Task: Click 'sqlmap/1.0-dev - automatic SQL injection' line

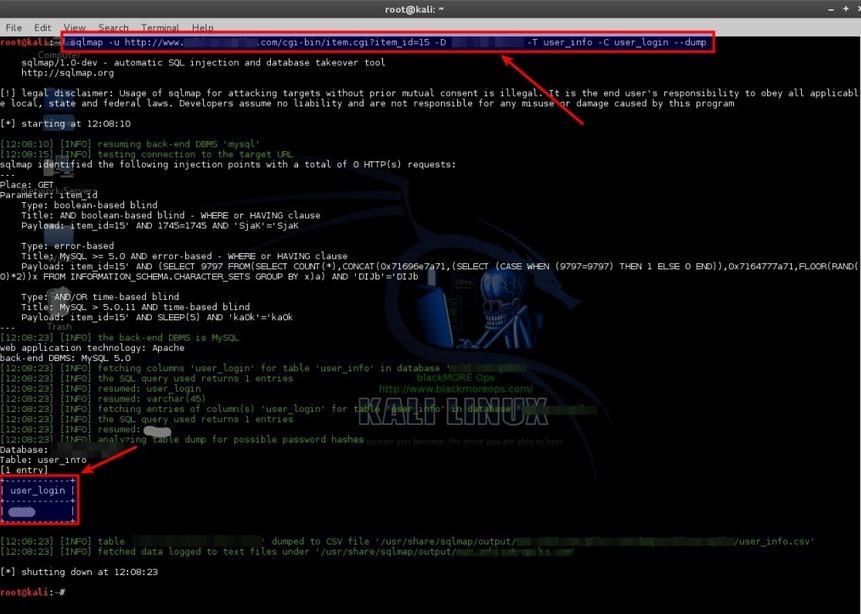Action: tap(203, 63)
